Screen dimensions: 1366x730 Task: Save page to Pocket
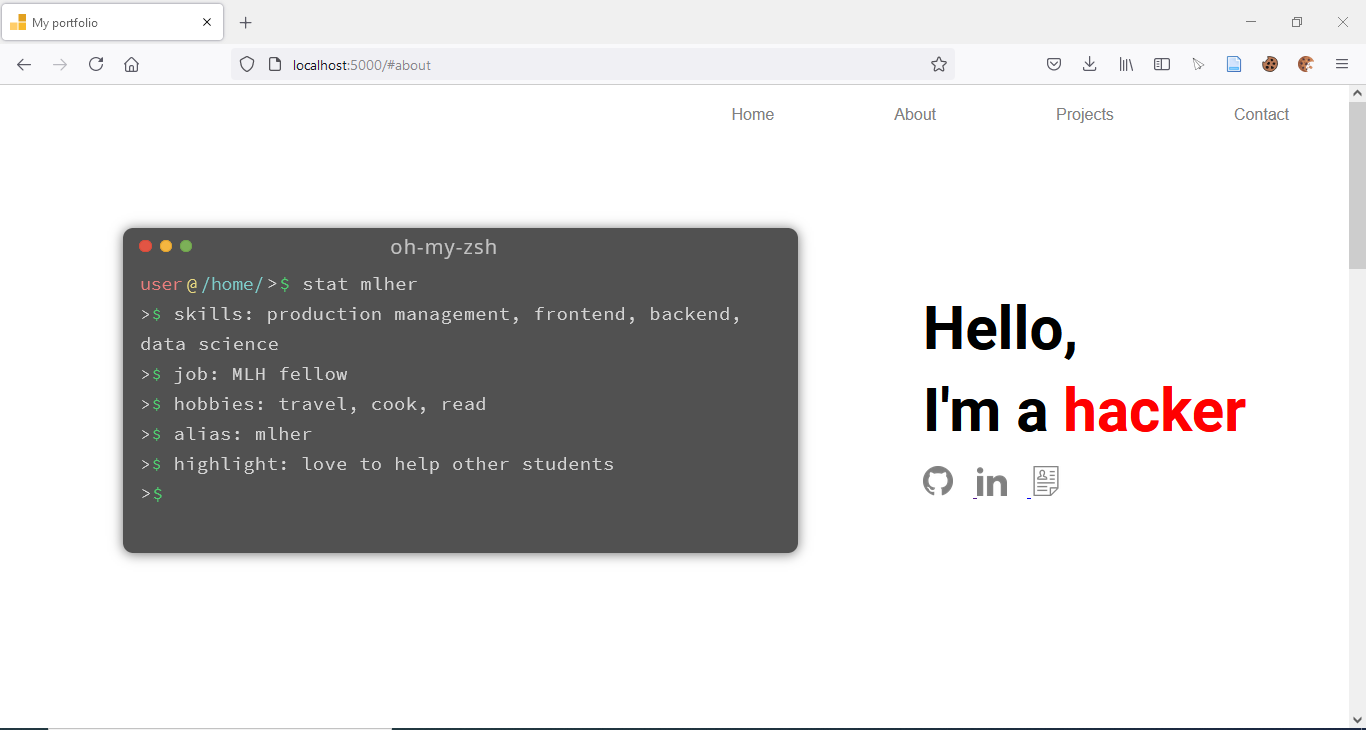(1054, 64)
